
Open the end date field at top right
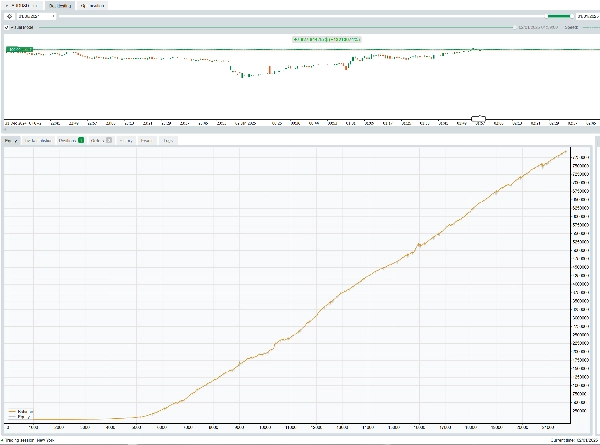587,16
